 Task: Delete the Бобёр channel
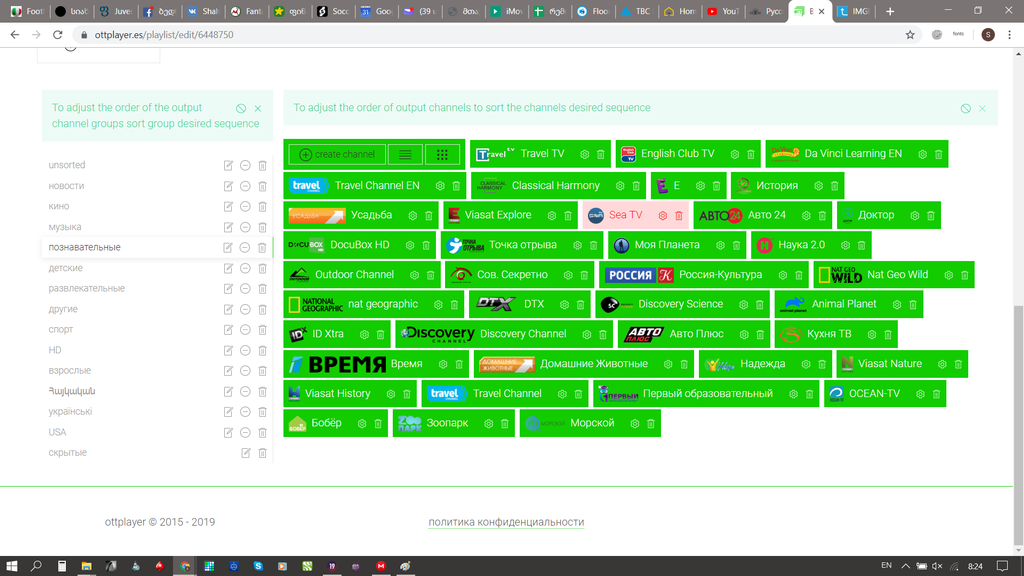378,424
